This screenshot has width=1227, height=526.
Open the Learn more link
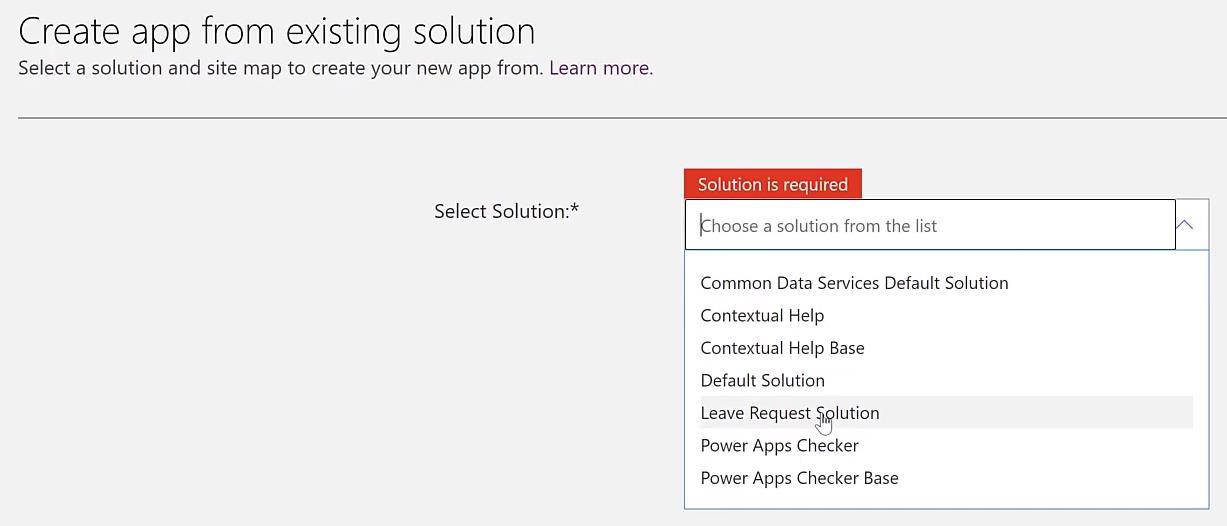601,68
